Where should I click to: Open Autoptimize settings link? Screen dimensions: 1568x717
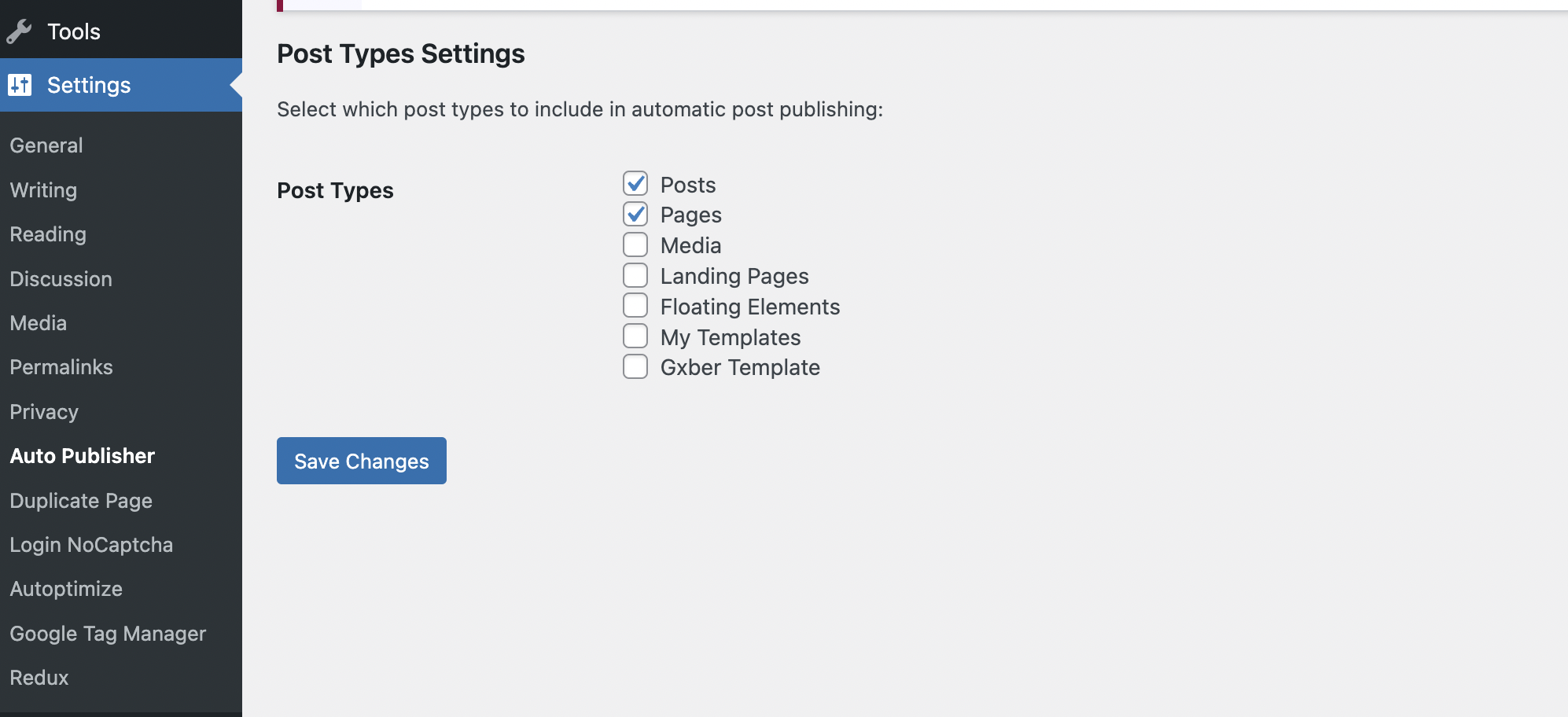coord(66,589)
